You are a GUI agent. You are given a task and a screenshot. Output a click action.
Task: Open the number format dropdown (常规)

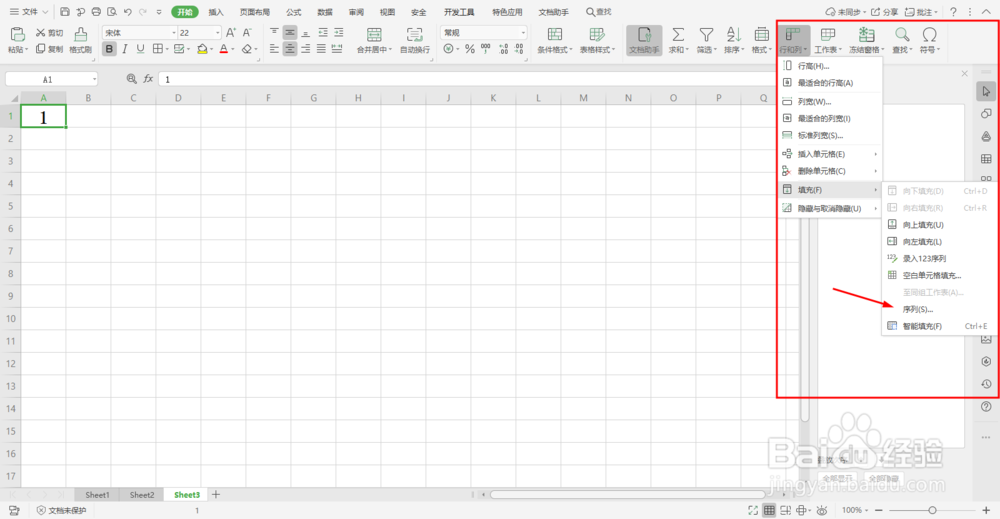click(x=523, y=33)
